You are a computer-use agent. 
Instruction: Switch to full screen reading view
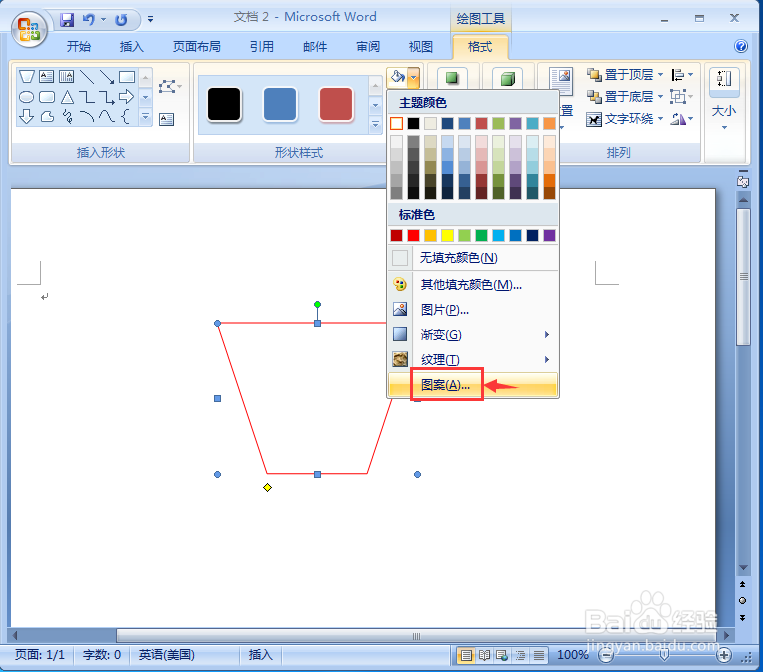pos(484,655)
